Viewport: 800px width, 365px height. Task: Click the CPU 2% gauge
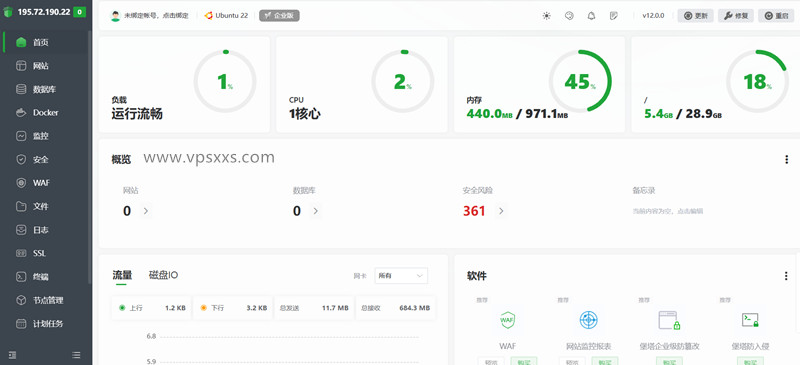[403, 81]
